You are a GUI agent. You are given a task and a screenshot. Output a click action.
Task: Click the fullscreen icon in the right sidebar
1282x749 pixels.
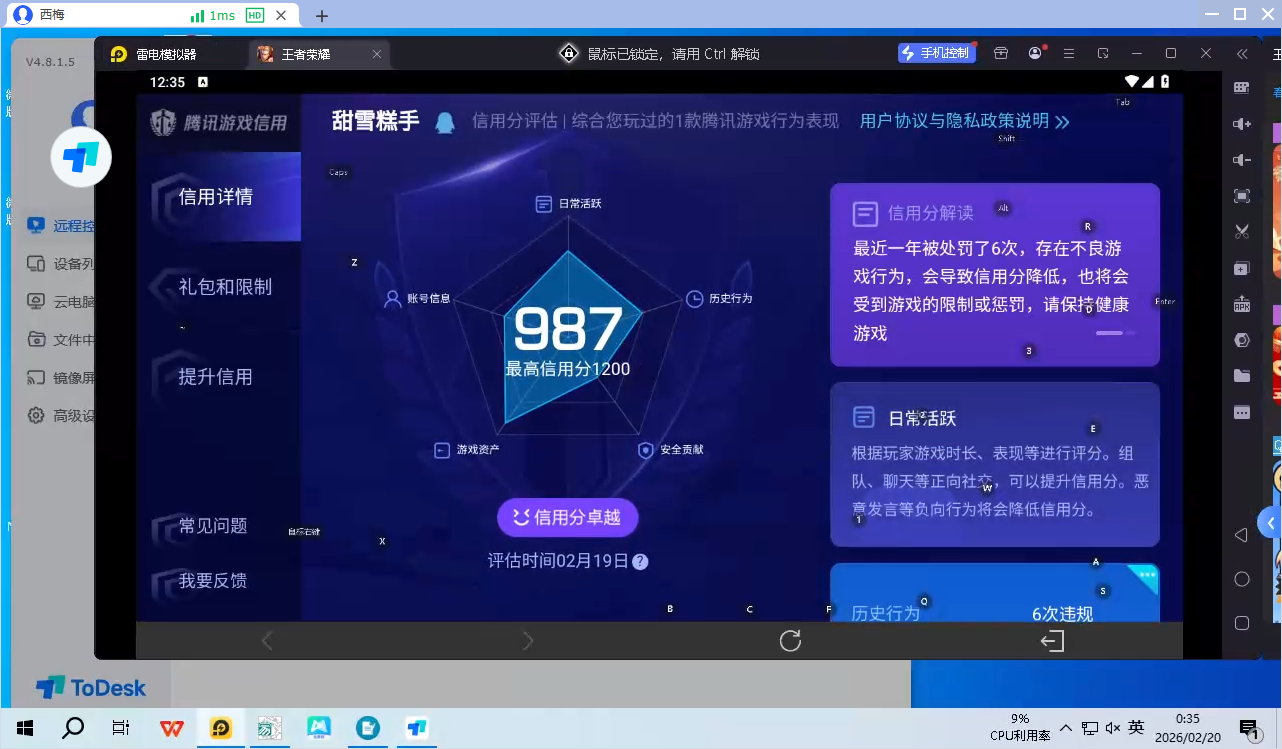coord(1242,195)
